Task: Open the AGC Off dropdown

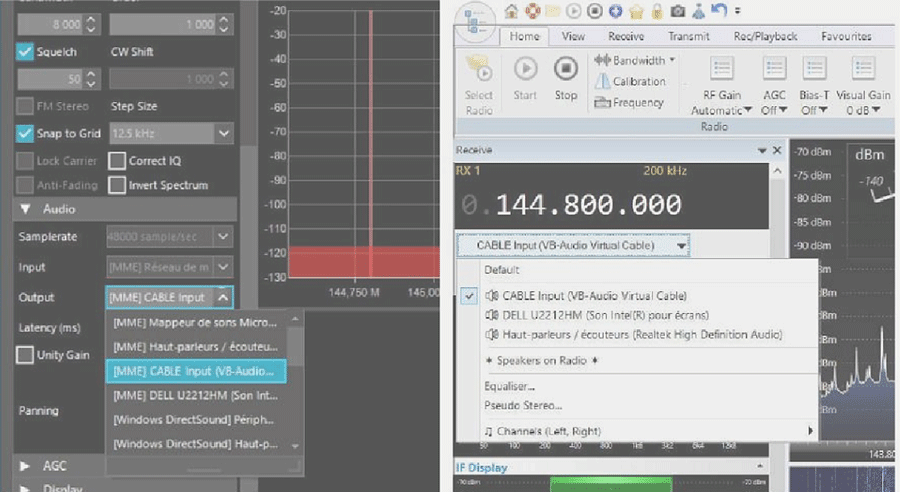Action: pyautogui.click(x=774, y=110)
